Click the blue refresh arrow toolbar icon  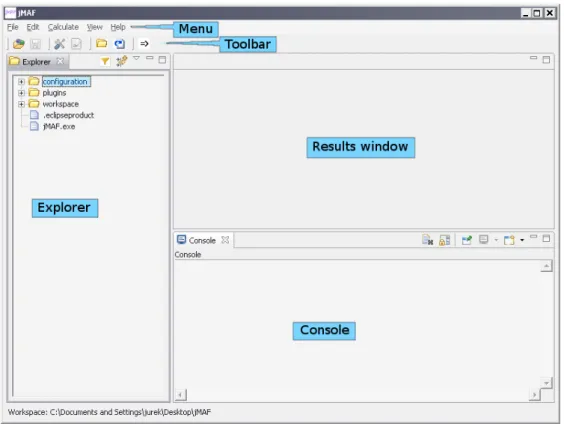119,44
